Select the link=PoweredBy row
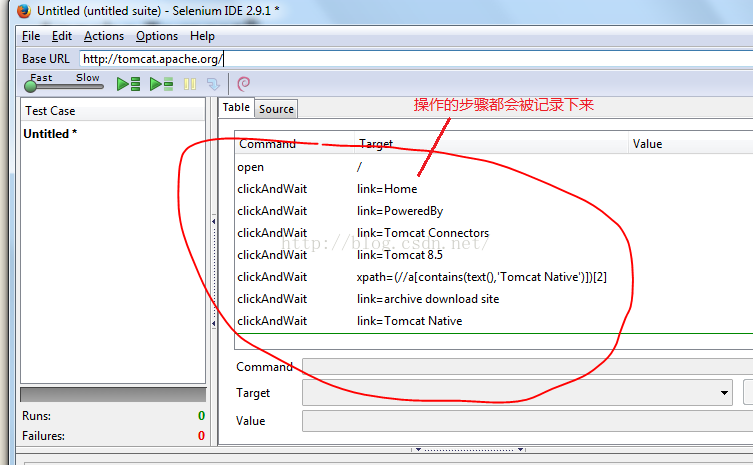 click(494, 211)
